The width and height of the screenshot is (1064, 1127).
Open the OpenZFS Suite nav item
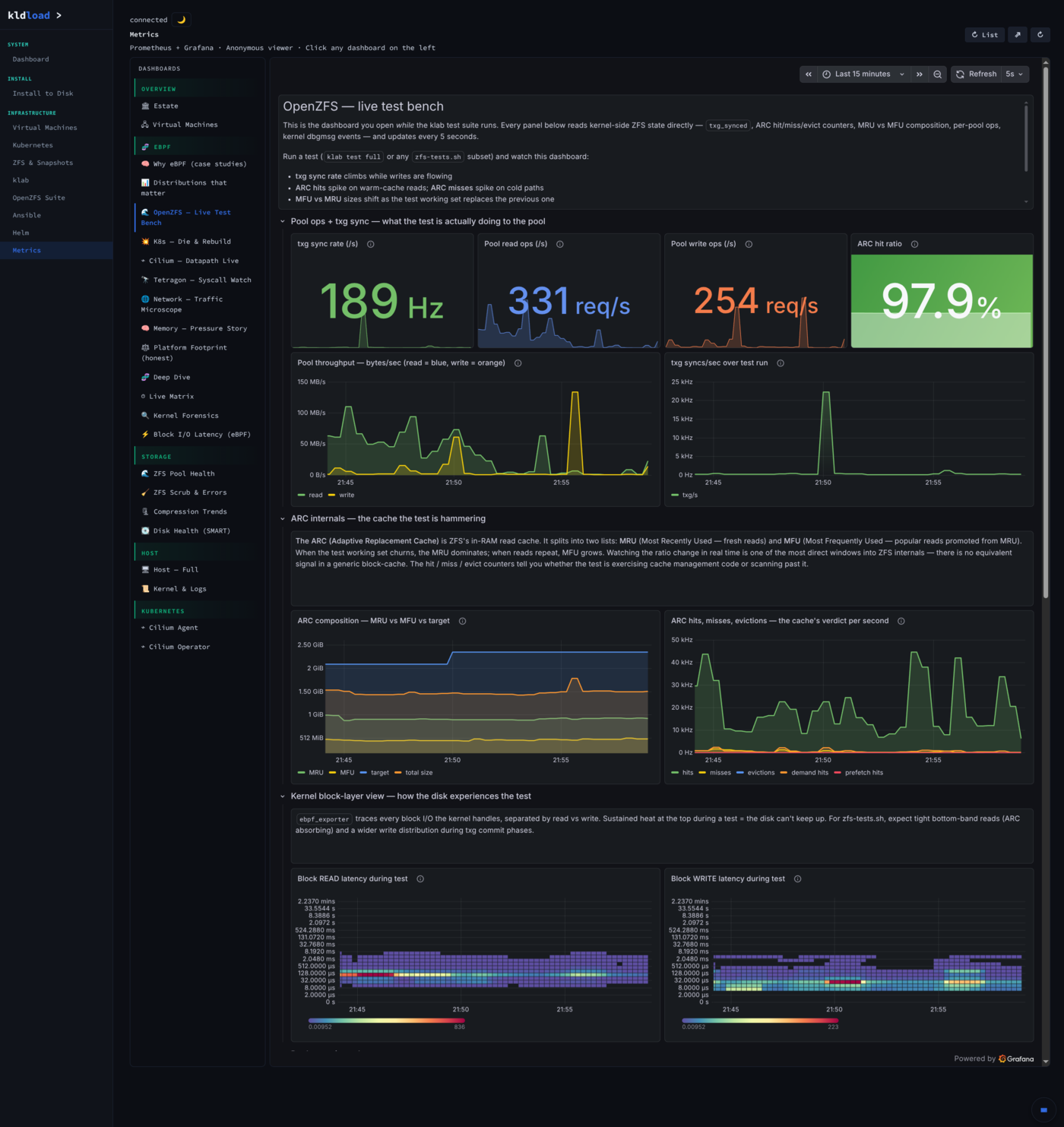pos(56,198)
